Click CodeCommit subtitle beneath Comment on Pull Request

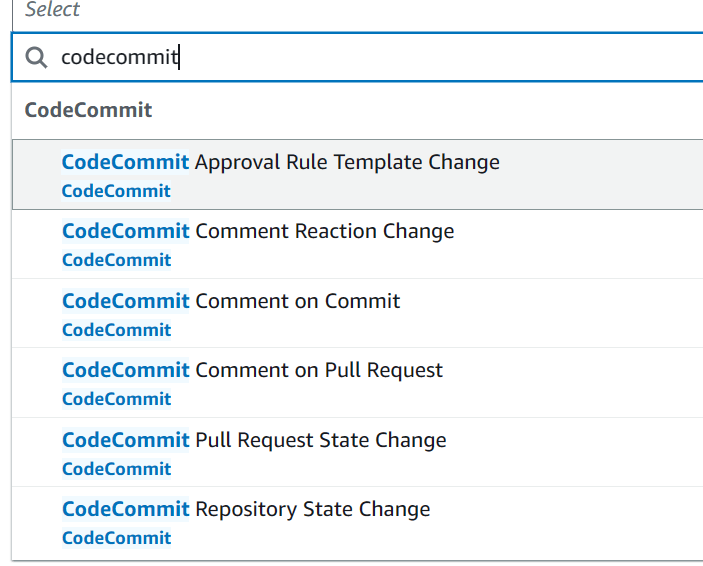116,399
